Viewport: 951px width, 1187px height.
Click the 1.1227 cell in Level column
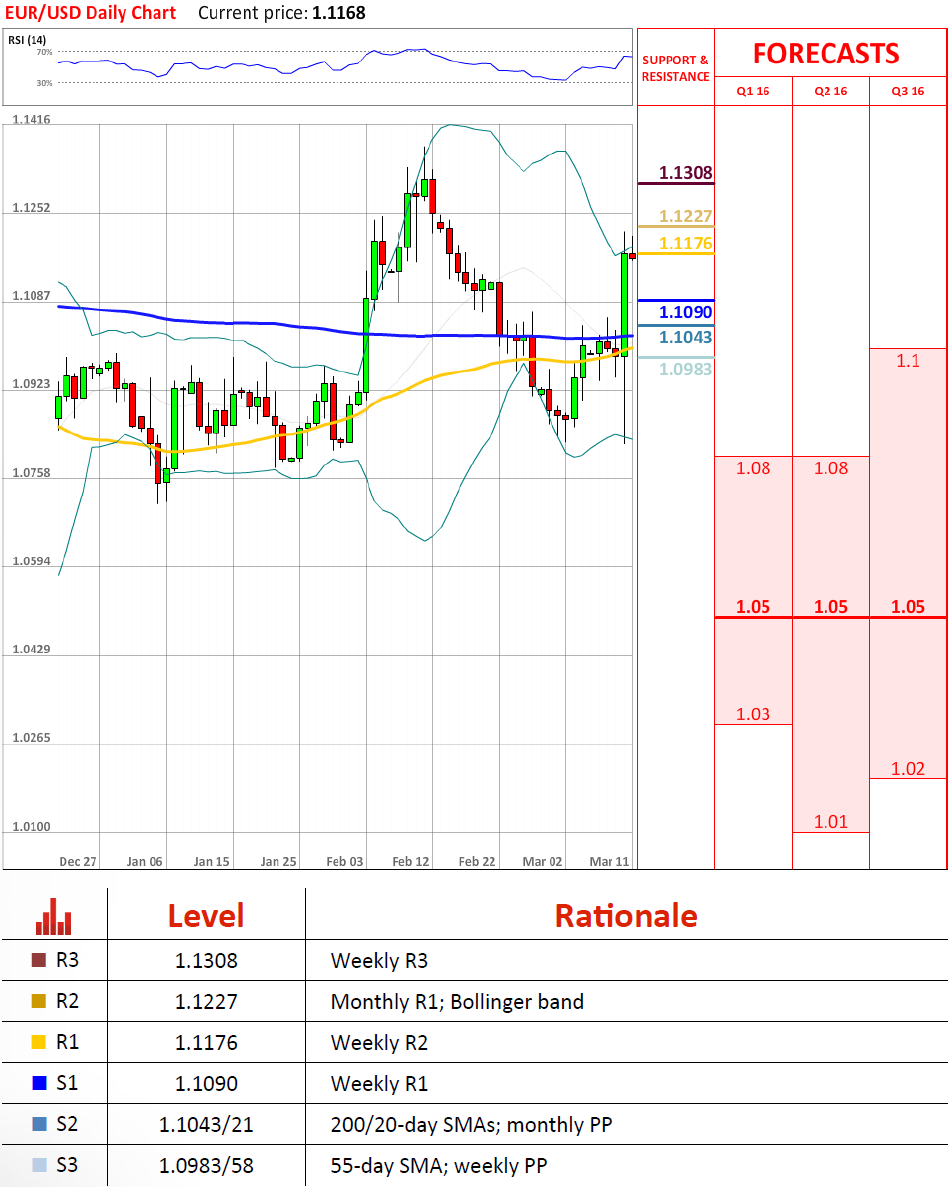tap(206, 1002)
